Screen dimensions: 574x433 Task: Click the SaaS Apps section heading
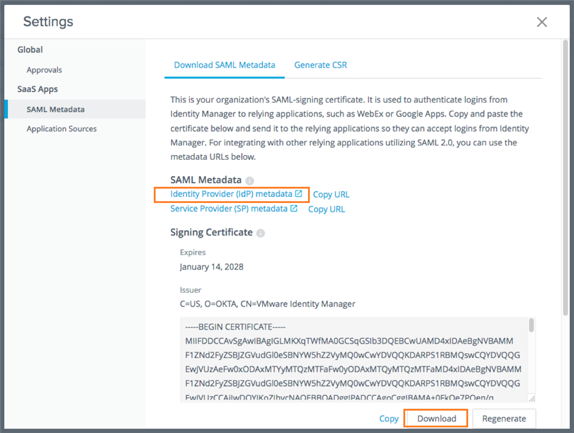point(37,89)
